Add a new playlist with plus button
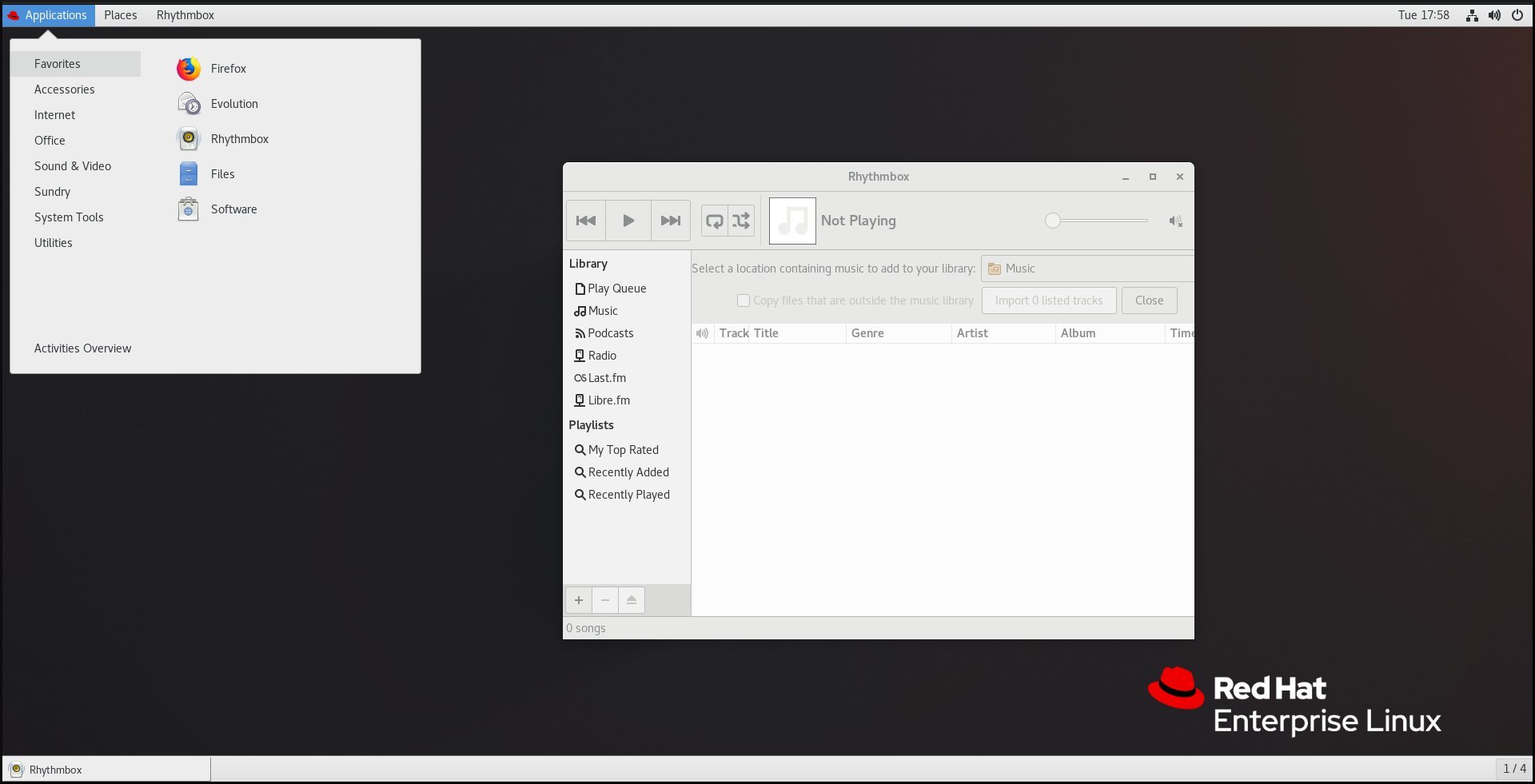 coord(579,600)
